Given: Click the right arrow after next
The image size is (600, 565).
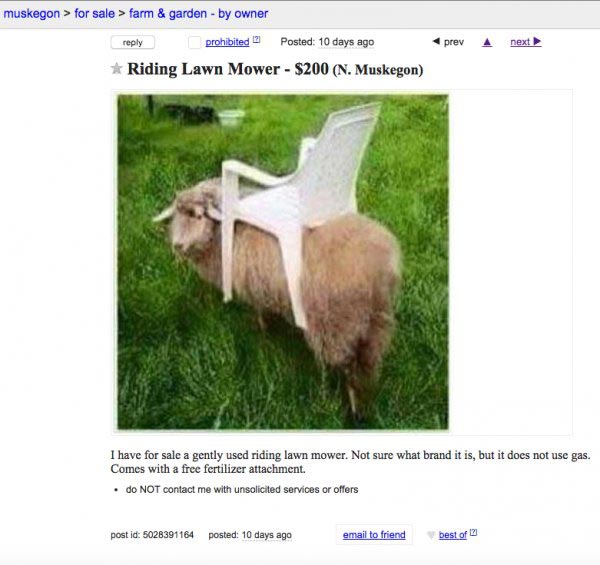Looking at the screenshot, I should click(537, 41).
